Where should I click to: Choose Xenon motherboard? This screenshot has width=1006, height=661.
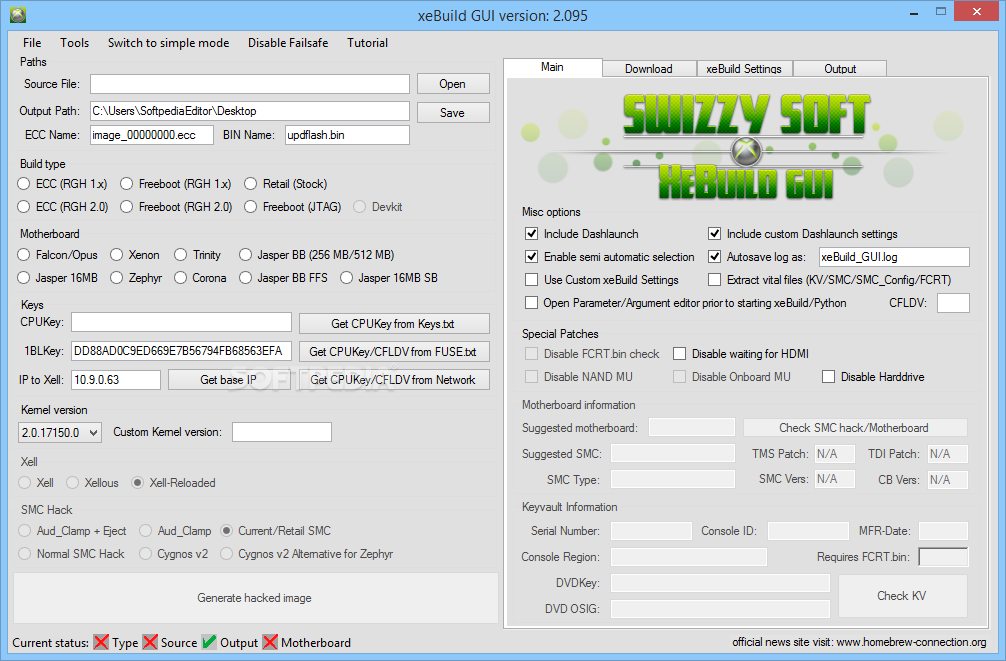pyautogui.click(x=135, y=255)
